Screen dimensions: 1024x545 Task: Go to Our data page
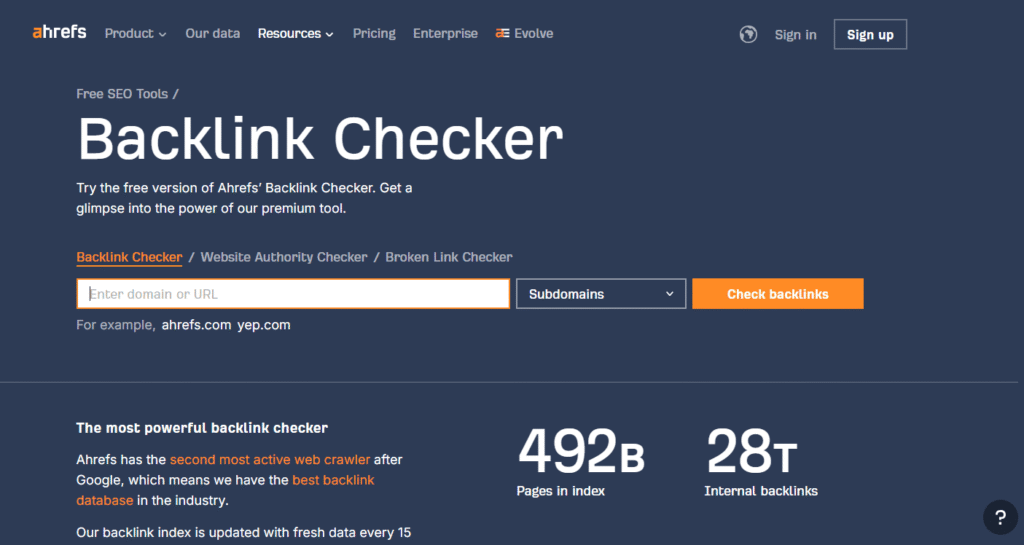[x=213, y=33]
